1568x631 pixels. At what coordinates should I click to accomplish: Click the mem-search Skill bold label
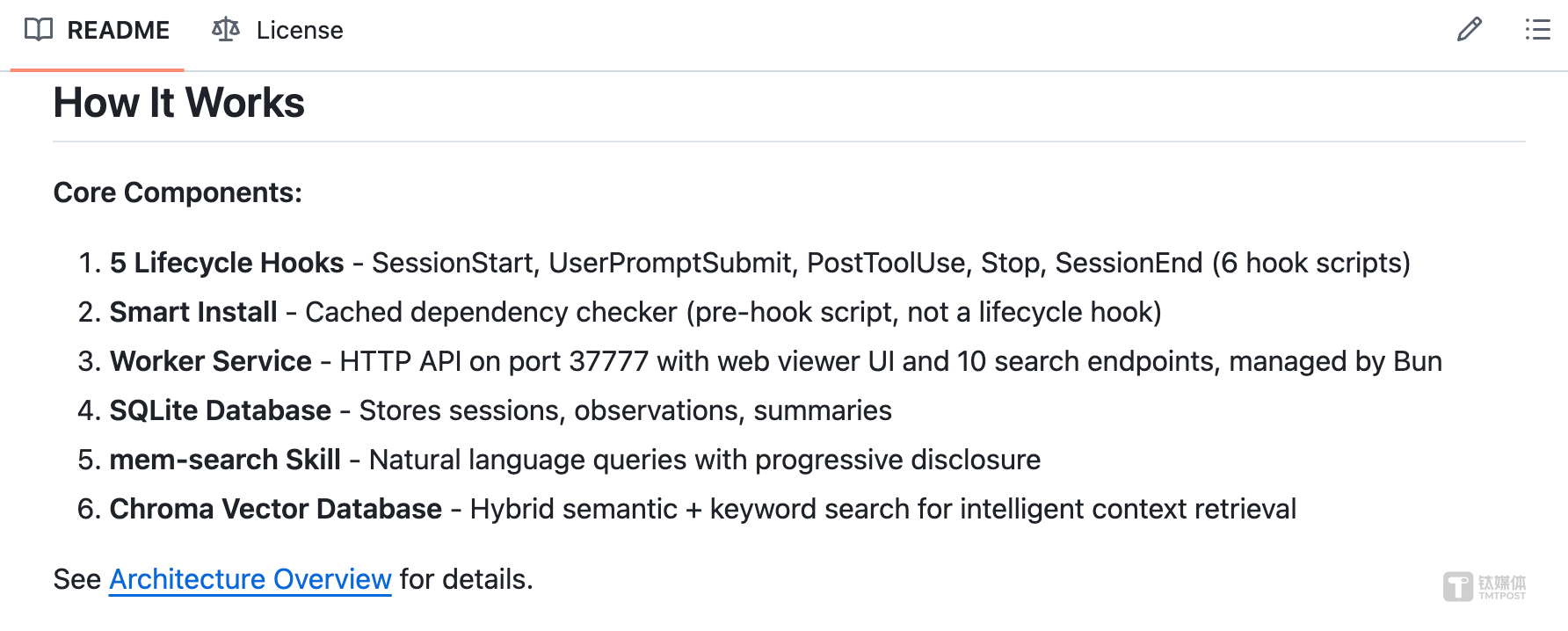coord(225,460)
